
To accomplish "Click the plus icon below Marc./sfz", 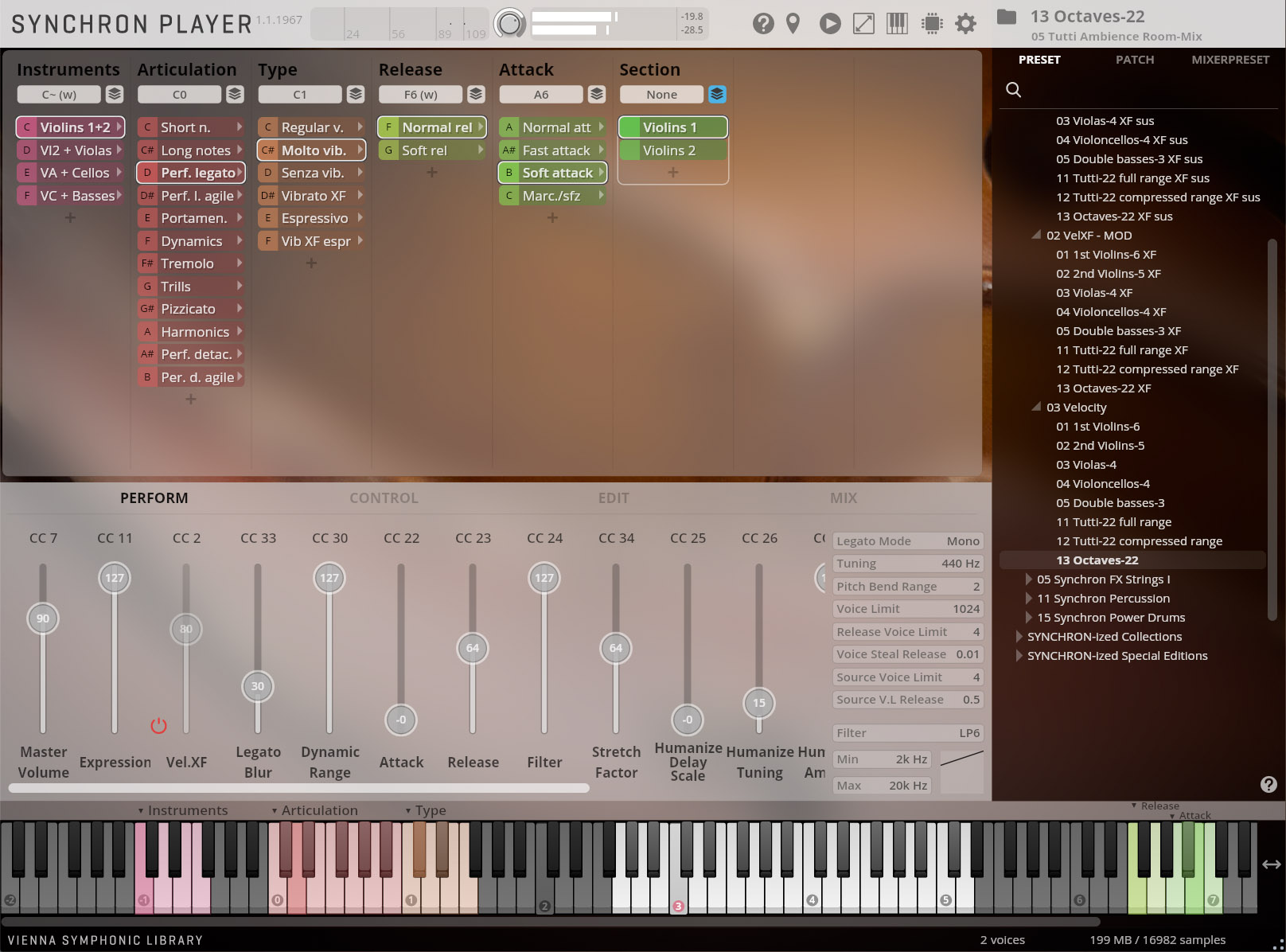I will tap(552, 217).
